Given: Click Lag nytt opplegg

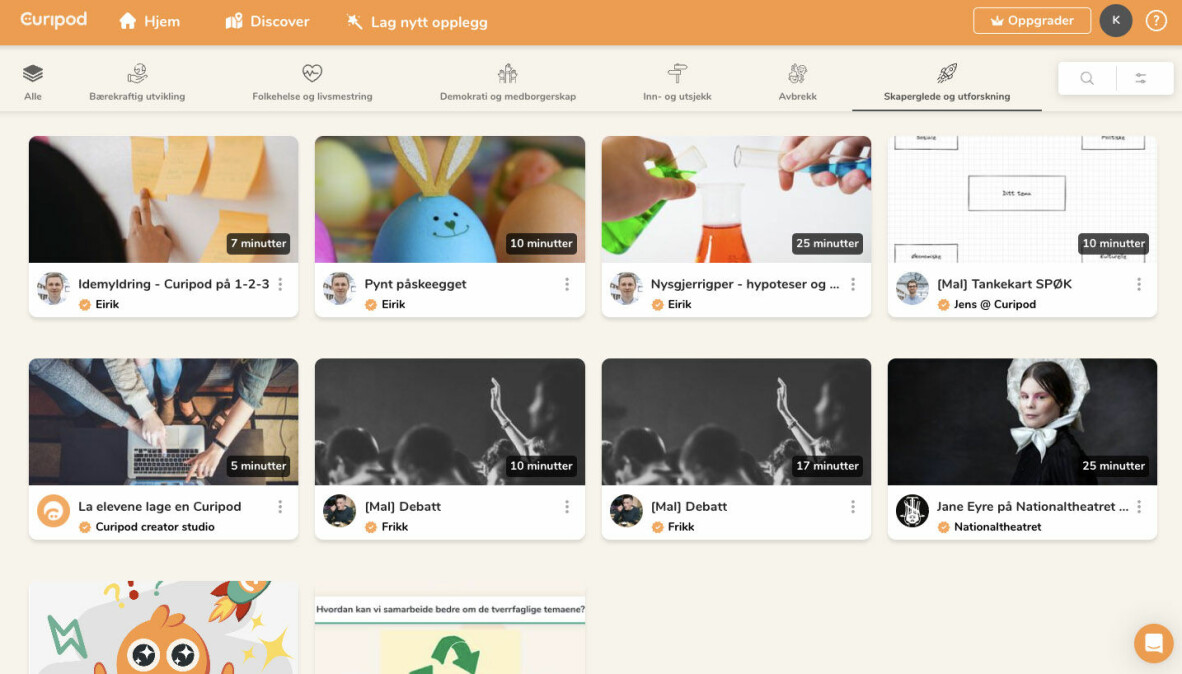Looking at the screenshot, I should [417, 23].
